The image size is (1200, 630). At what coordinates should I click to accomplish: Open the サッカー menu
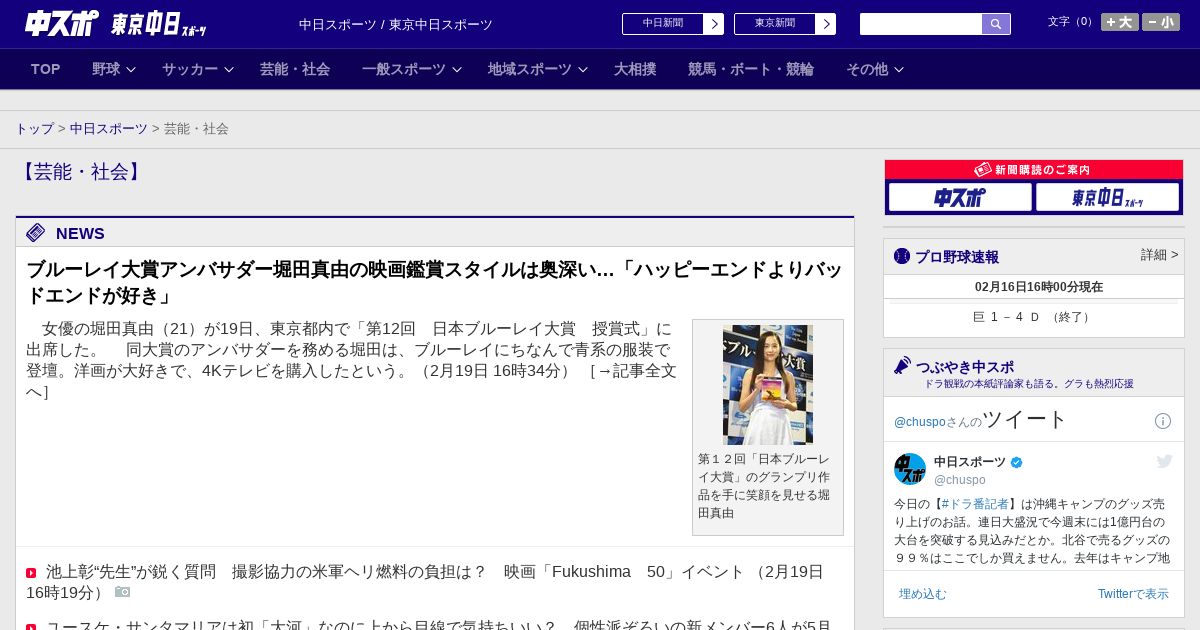tap(190, 69)
